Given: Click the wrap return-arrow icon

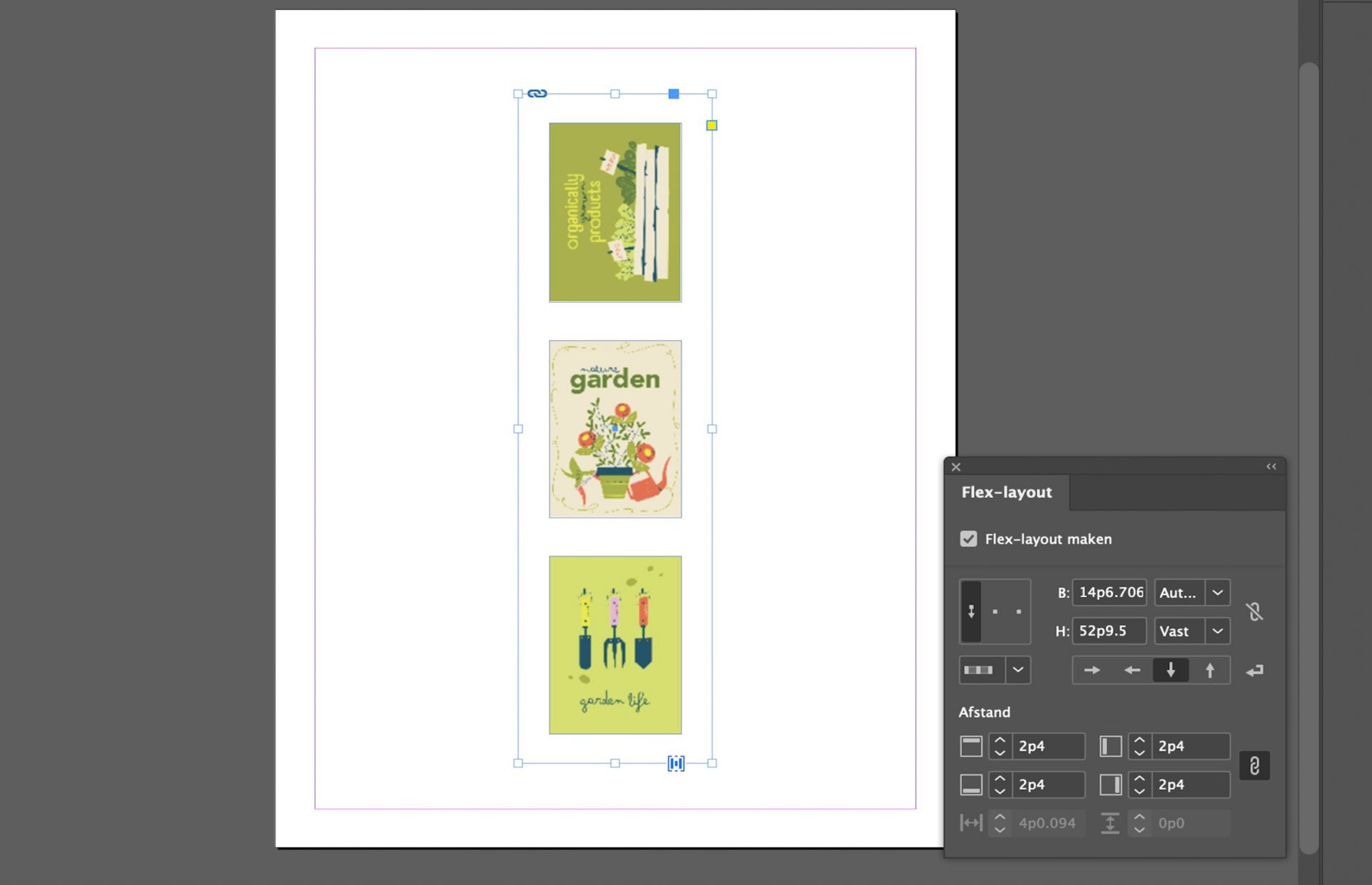Looking at the screenshot, I should (1256, 670).
